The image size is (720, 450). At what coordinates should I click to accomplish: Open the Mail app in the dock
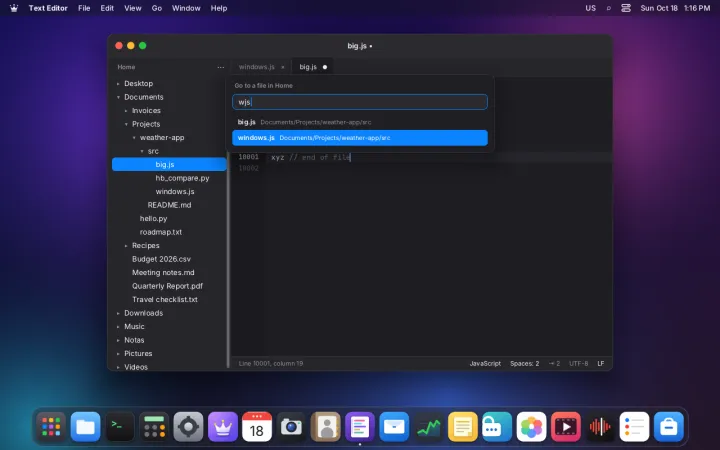tap(394, 427)
